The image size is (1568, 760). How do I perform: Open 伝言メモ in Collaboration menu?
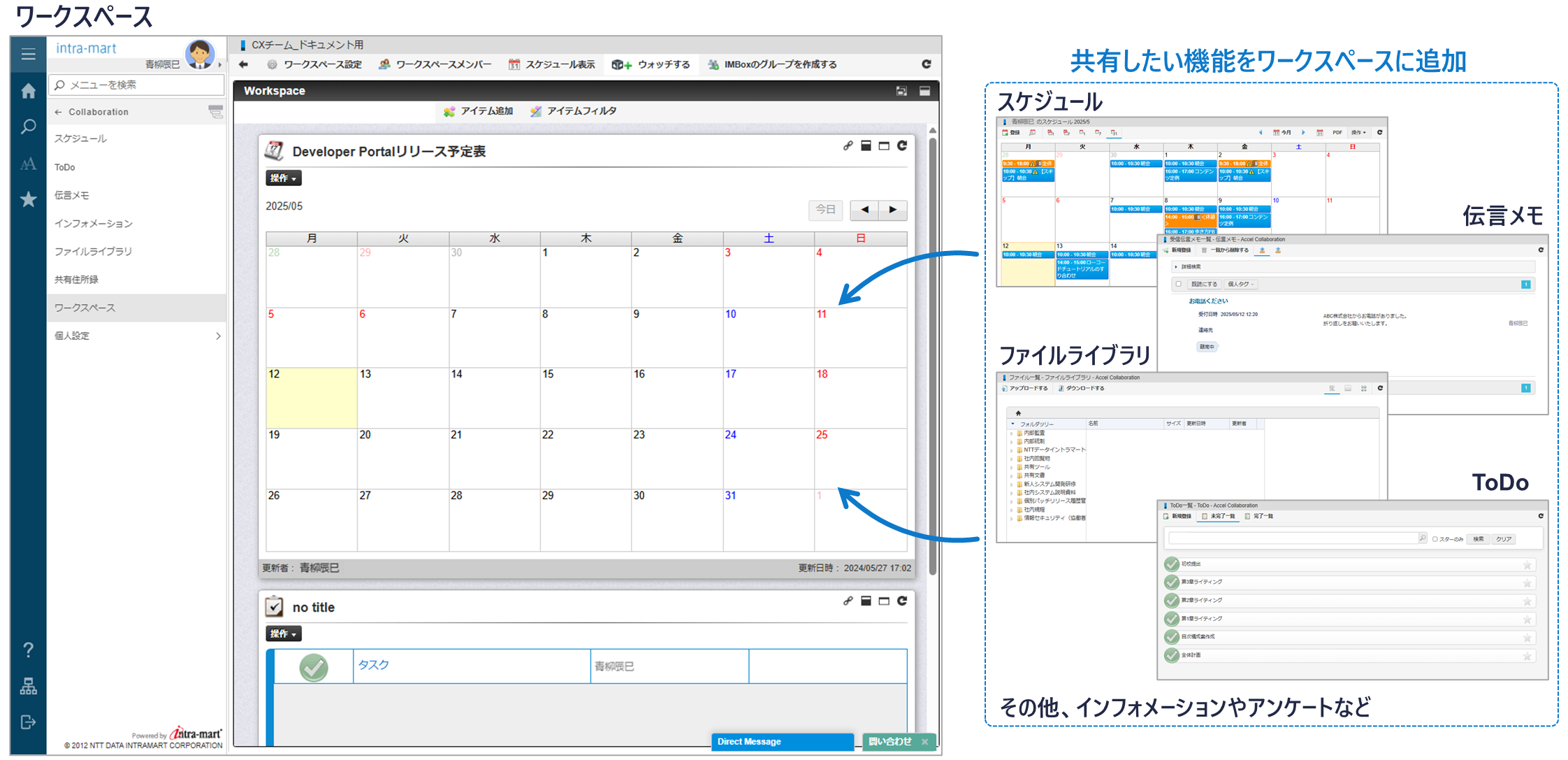point(72,195)
